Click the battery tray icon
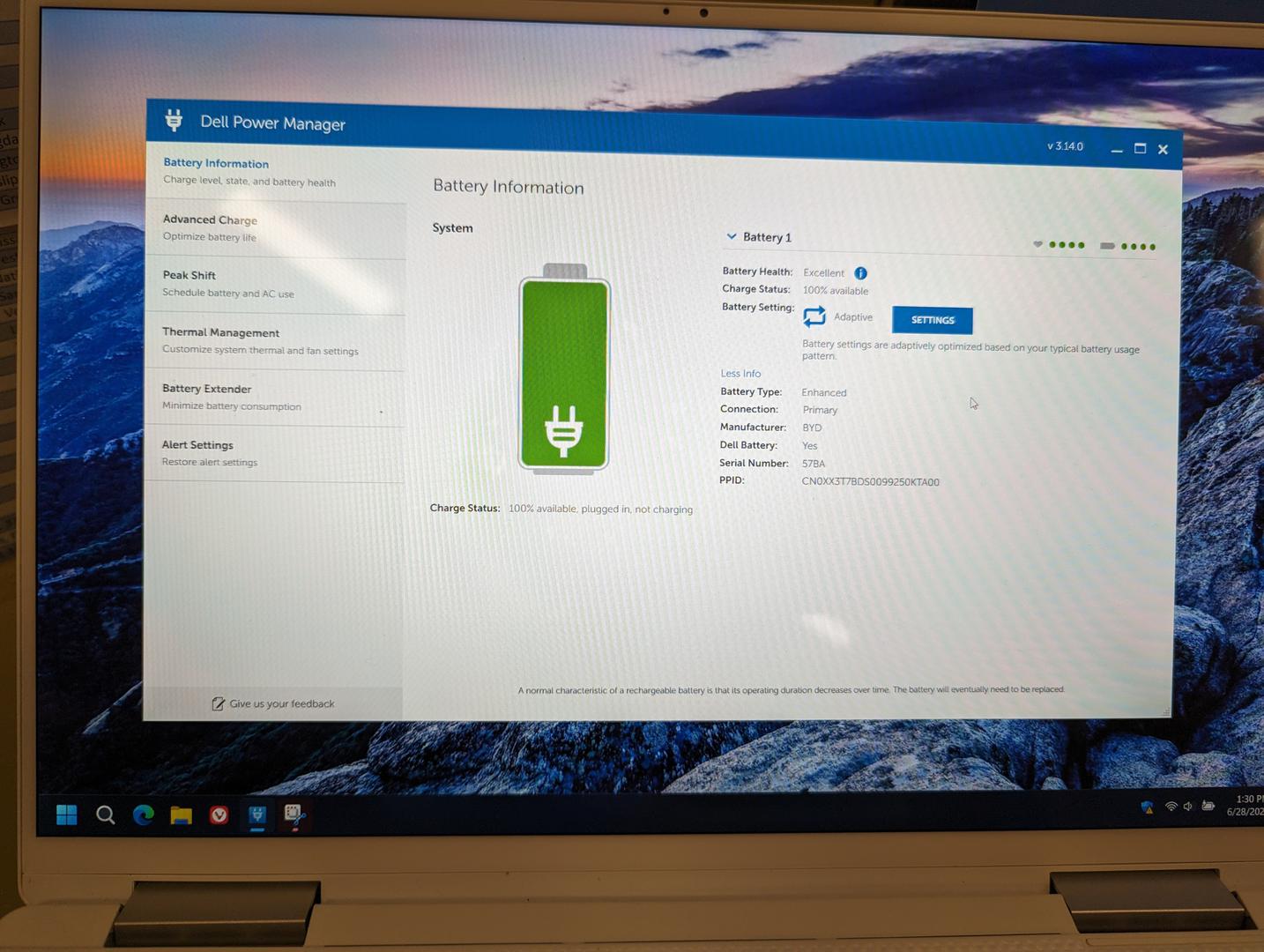The image size is (1264, 952). coord(1208,806)
